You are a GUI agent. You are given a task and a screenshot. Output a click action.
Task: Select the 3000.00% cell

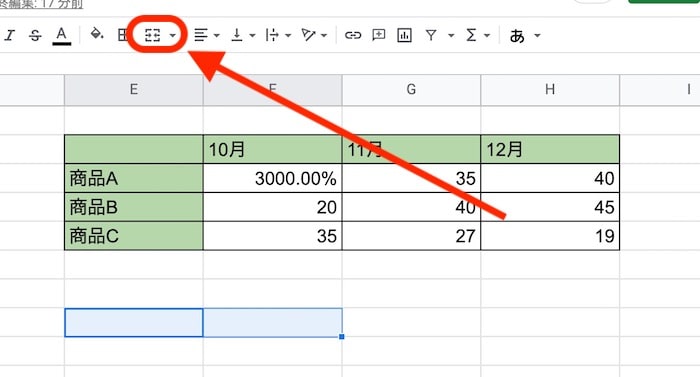tap(272, 178)
